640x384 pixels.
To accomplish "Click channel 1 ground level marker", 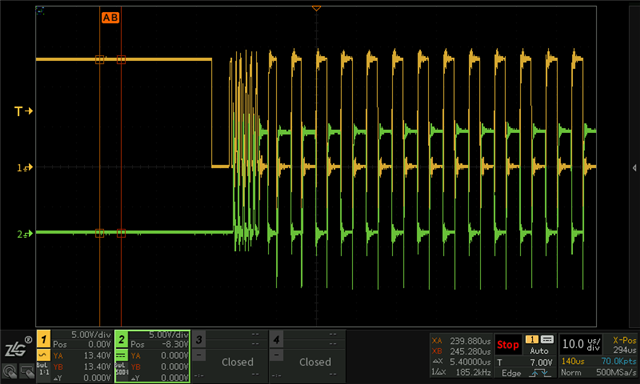I will [x=24, y=167].
